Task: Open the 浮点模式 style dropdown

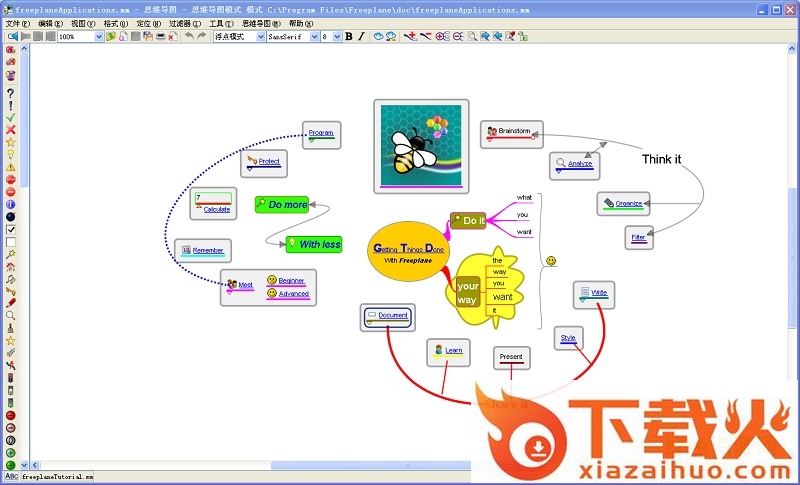Action: (261, 36)
